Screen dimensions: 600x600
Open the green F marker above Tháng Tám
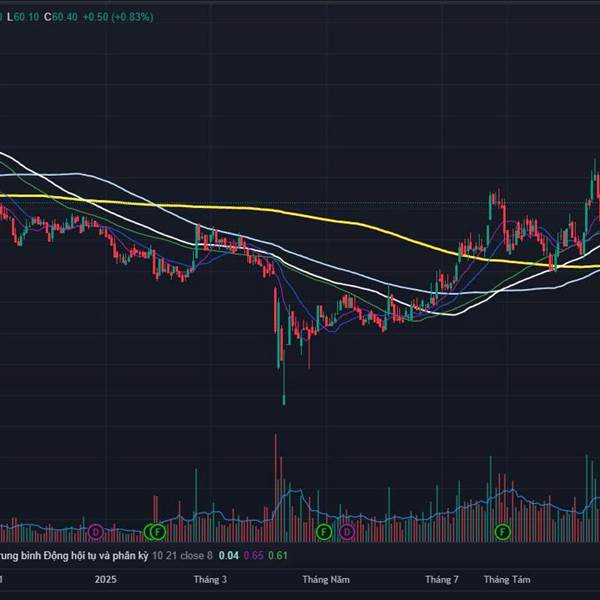[503, 532]
